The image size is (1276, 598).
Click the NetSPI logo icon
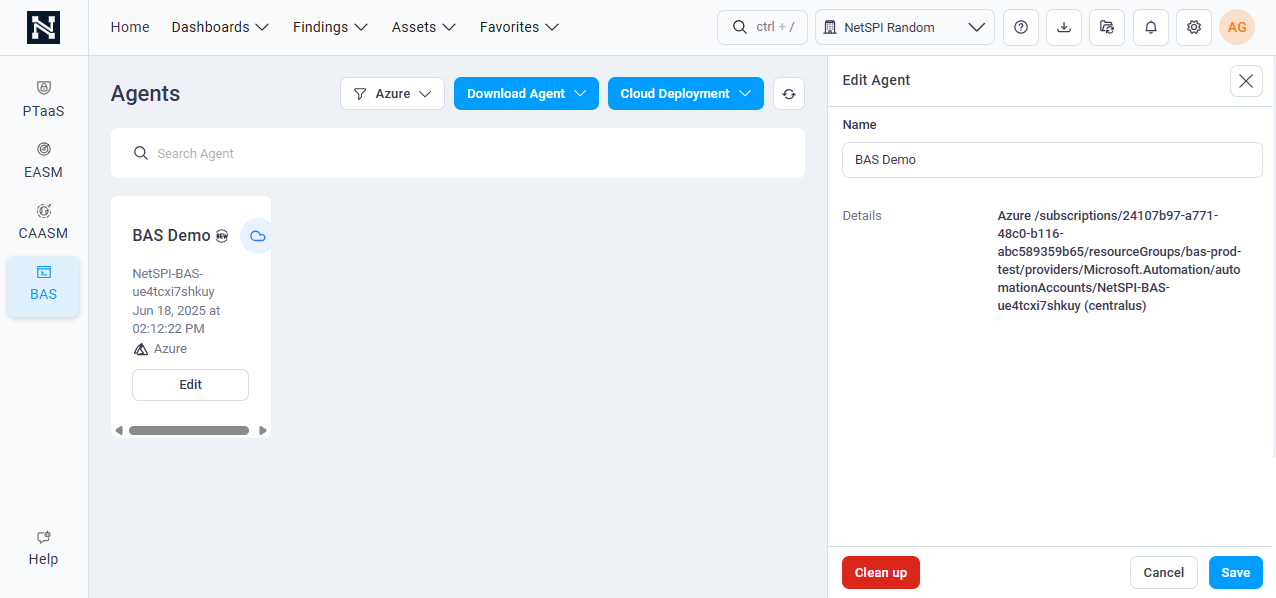[44, 27]
